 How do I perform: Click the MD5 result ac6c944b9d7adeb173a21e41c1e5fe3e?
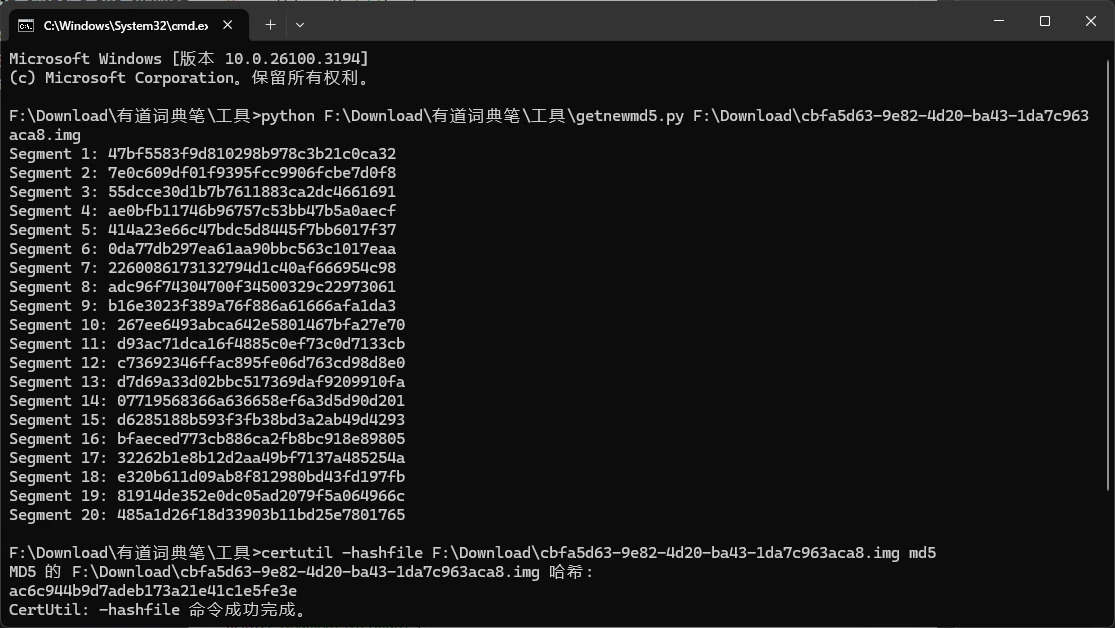pos(153,591)
